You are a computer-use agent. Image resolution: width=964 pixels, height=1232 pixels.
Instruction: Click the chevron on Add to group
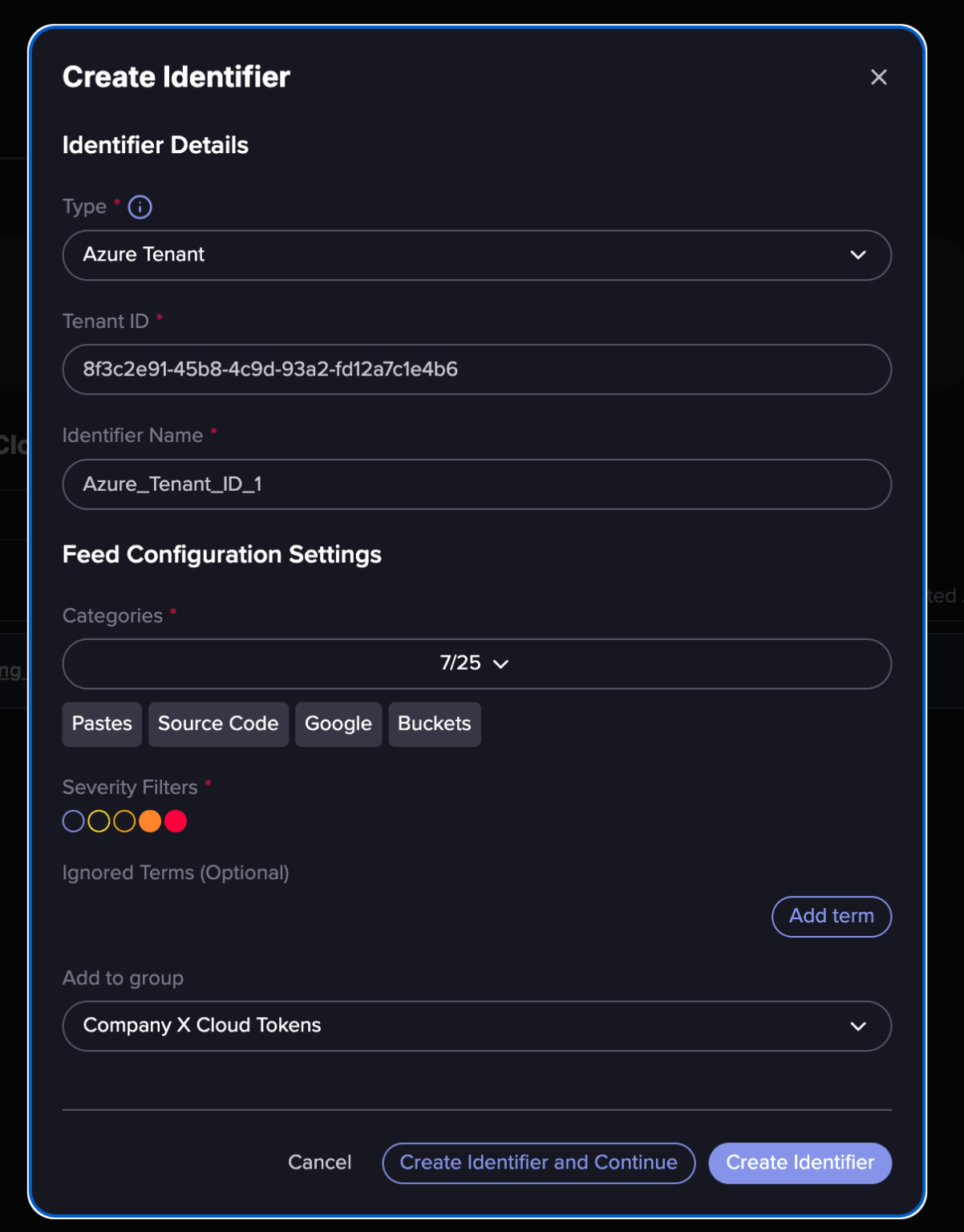pyautogui.click(x=858, y=1026)
